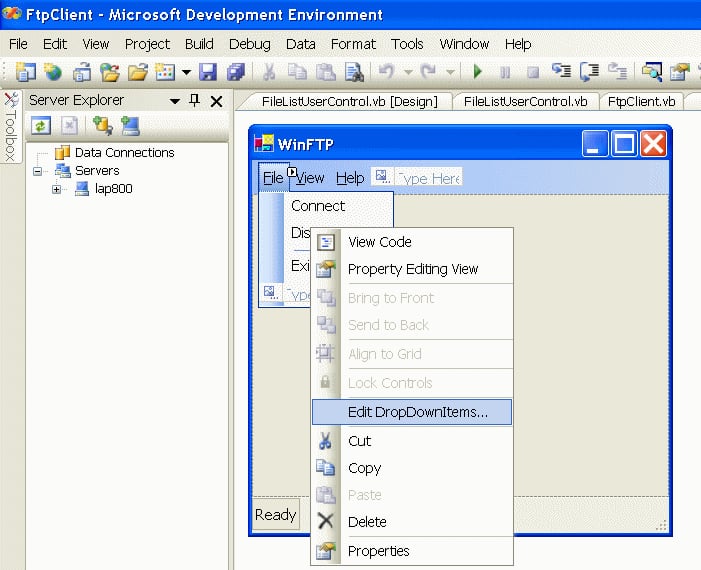Choose Properties in the context menu

412,551
